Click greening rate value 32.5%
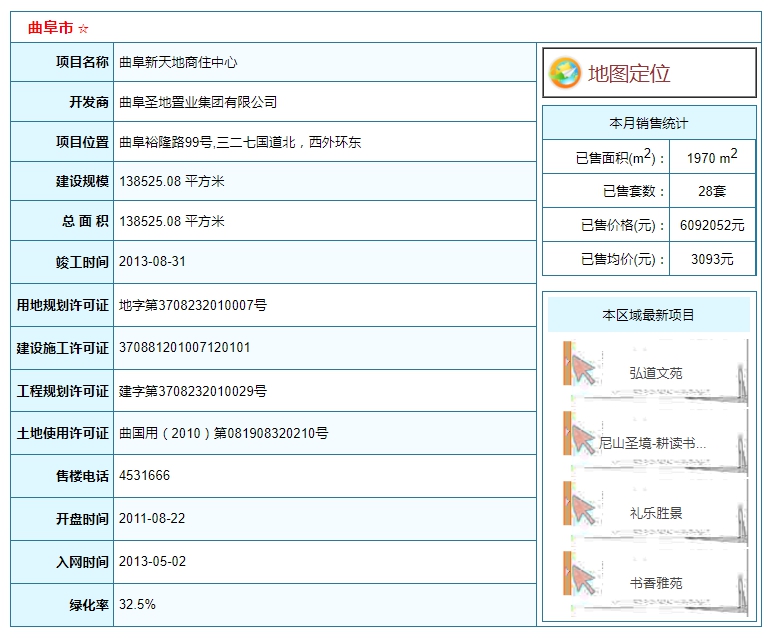The height and width of the screenshot is (638, 772). tap(137, 605)
